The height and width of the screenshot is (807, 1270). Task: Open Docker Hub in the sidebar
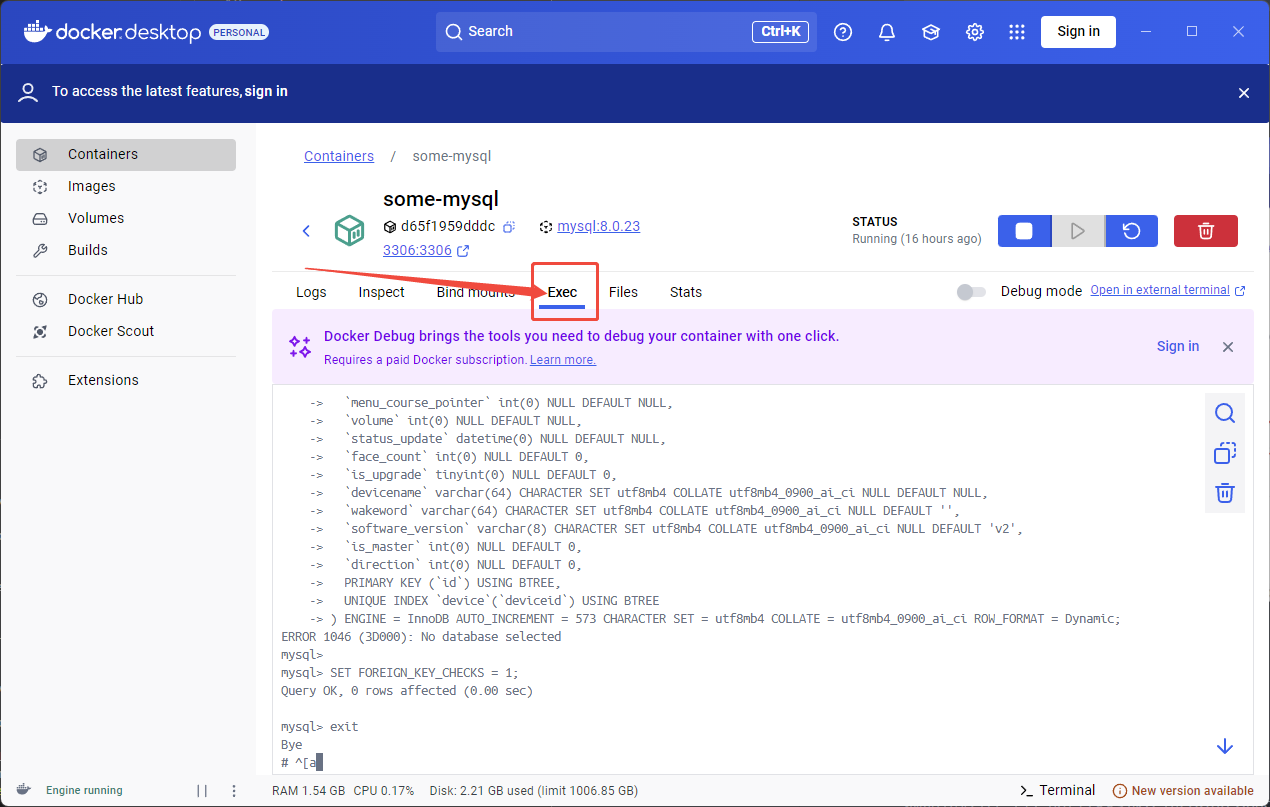tap(126, 299)
